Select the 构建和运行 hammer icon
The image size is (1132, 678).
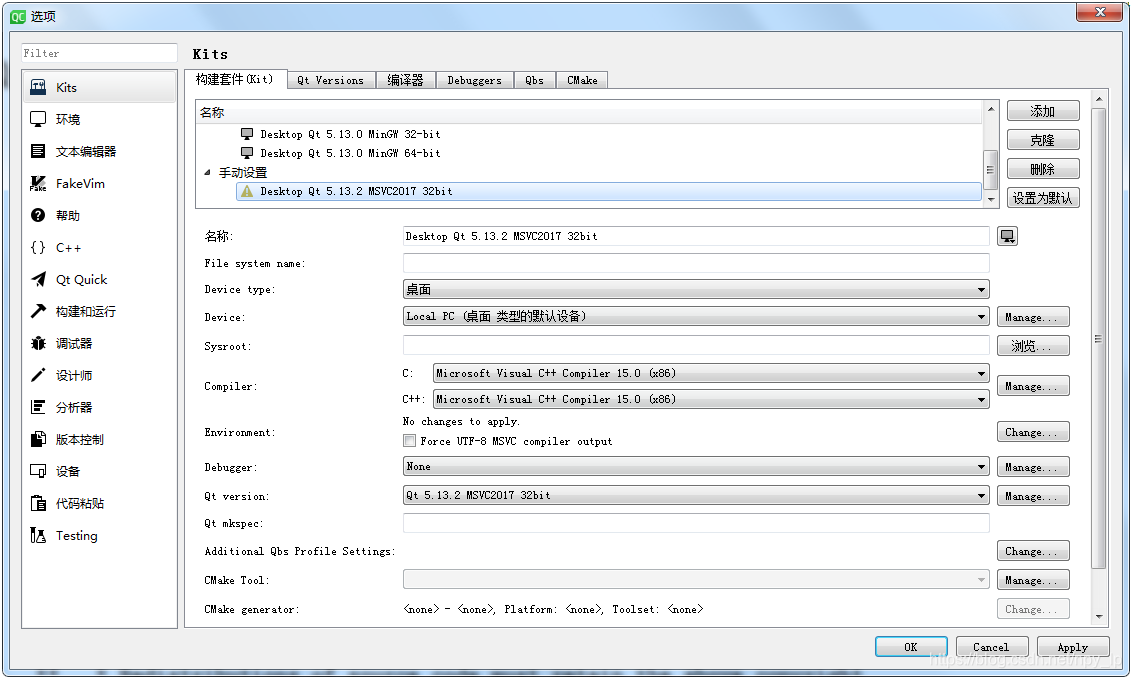point(38,311)
